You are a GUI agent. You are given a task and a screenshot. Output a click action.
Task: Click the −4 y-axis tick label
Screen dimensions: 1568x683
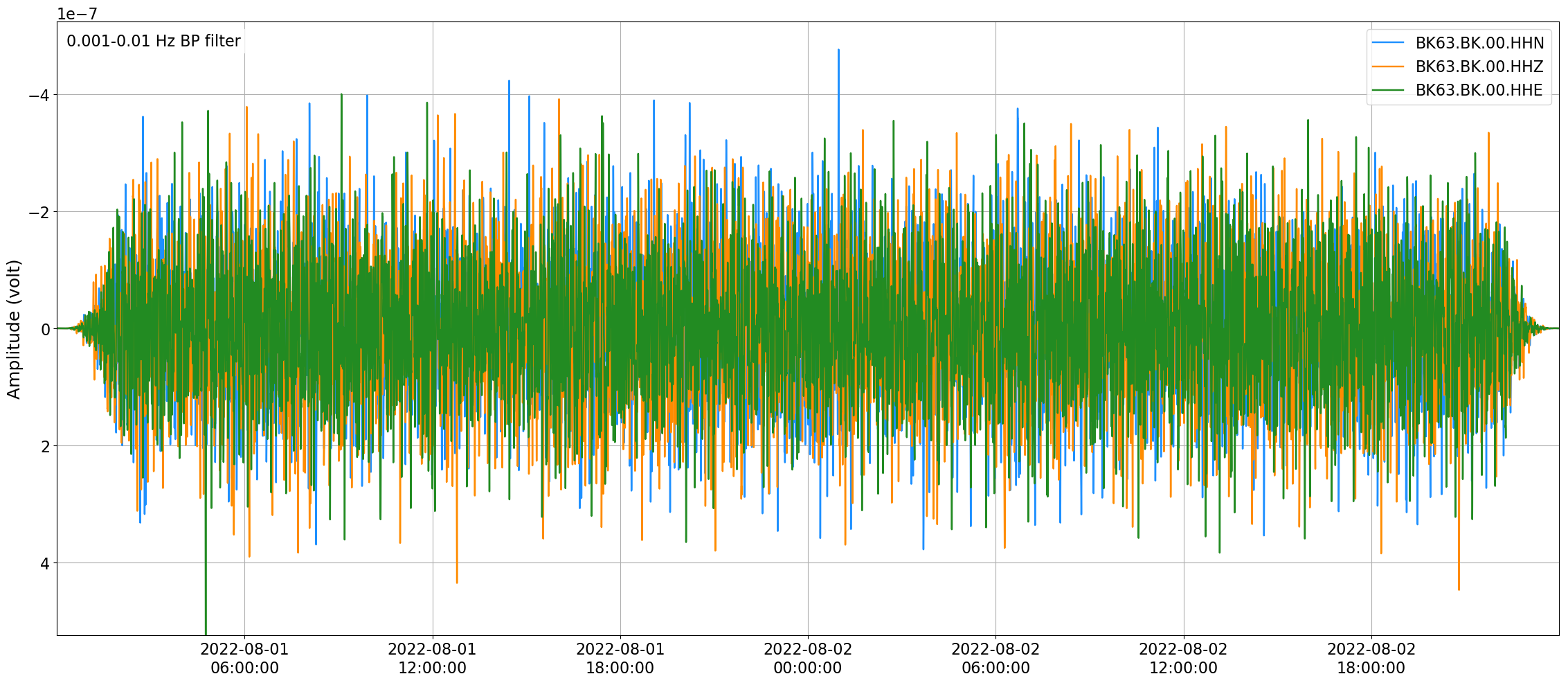39,95
